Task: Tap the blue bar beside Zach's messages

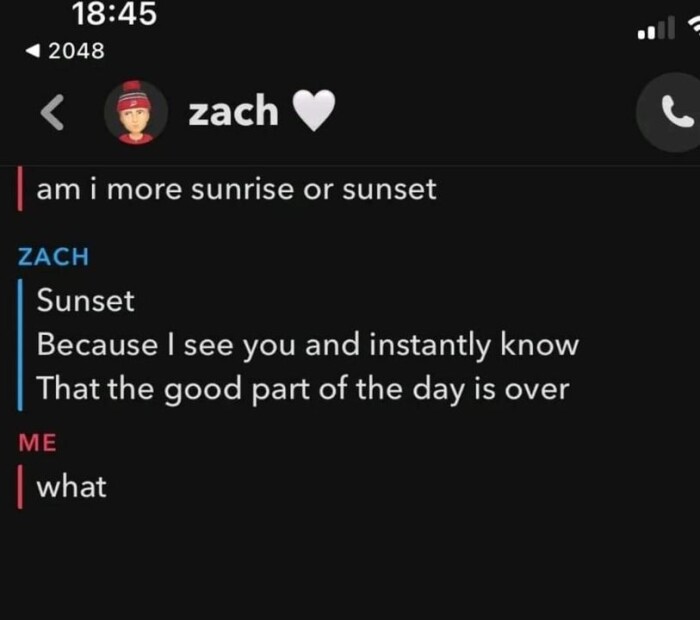Action: coord(21,344)
